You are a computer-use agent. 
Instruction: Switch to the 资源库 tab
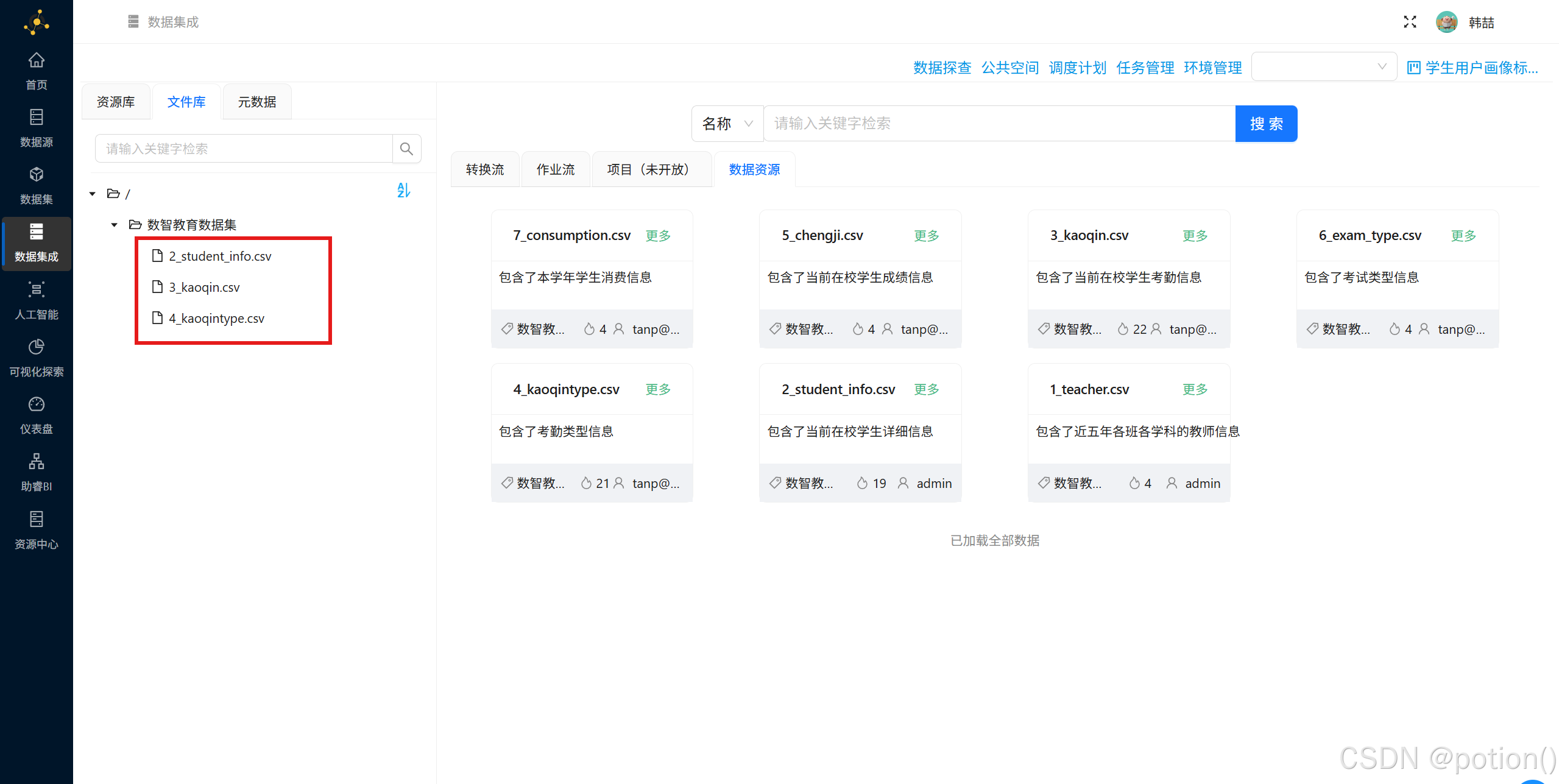(x=116, y=102)
